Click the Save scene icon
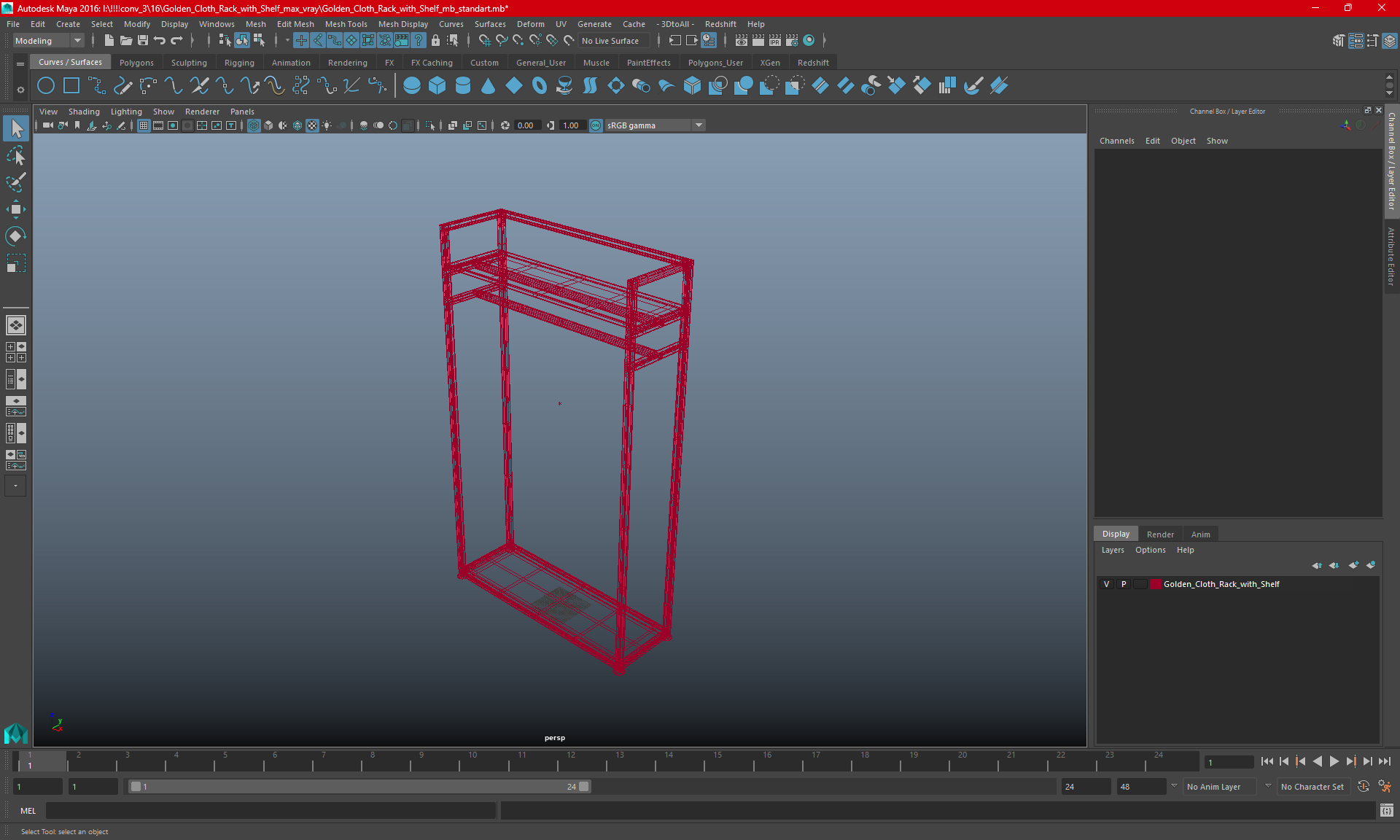Screen dimensions: 1400x840 (x=143, y=40)
